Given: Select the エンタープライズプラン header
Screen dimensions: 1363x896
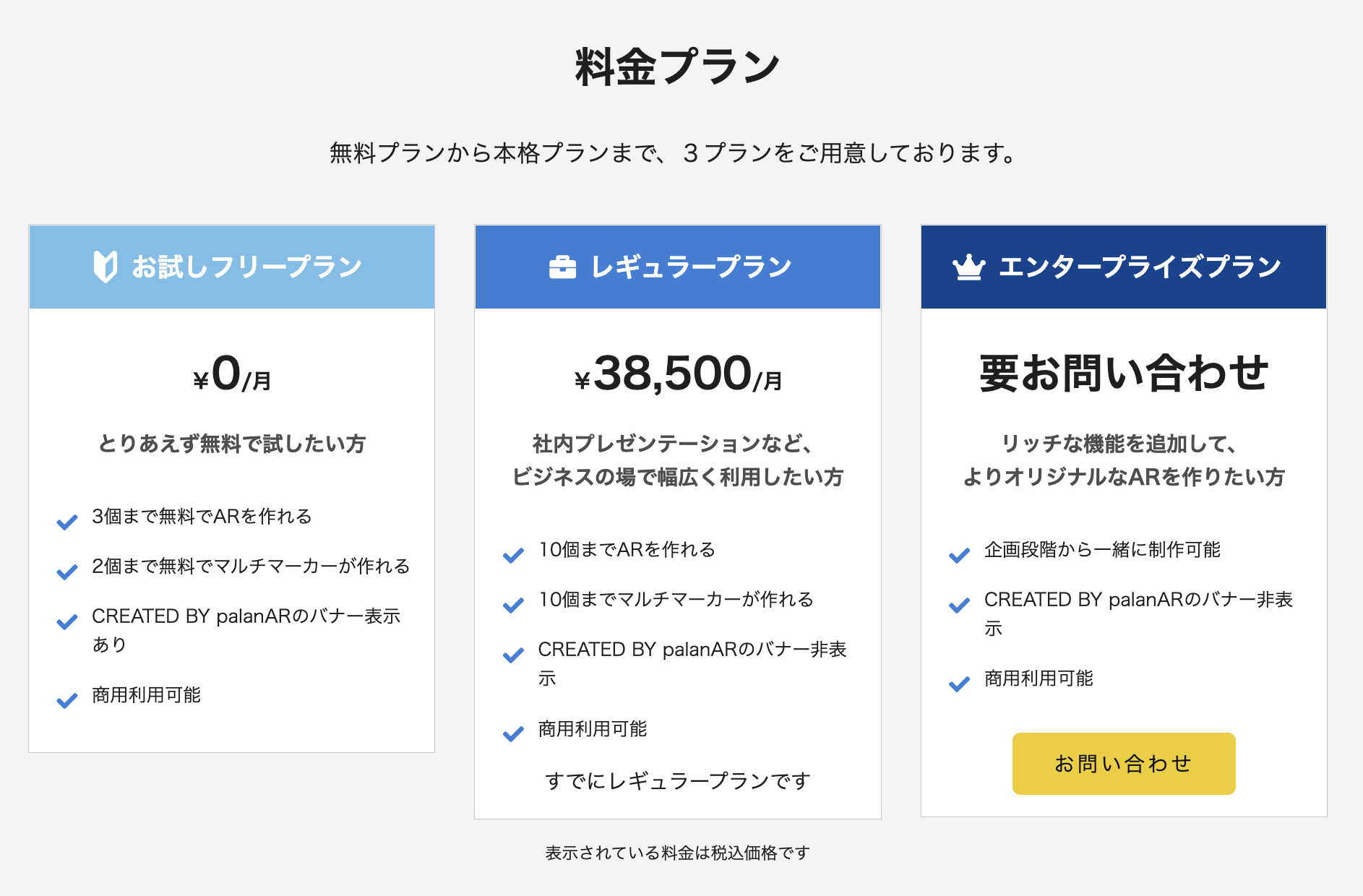Looking at the screenshot, I should (x=1124, y=267).
